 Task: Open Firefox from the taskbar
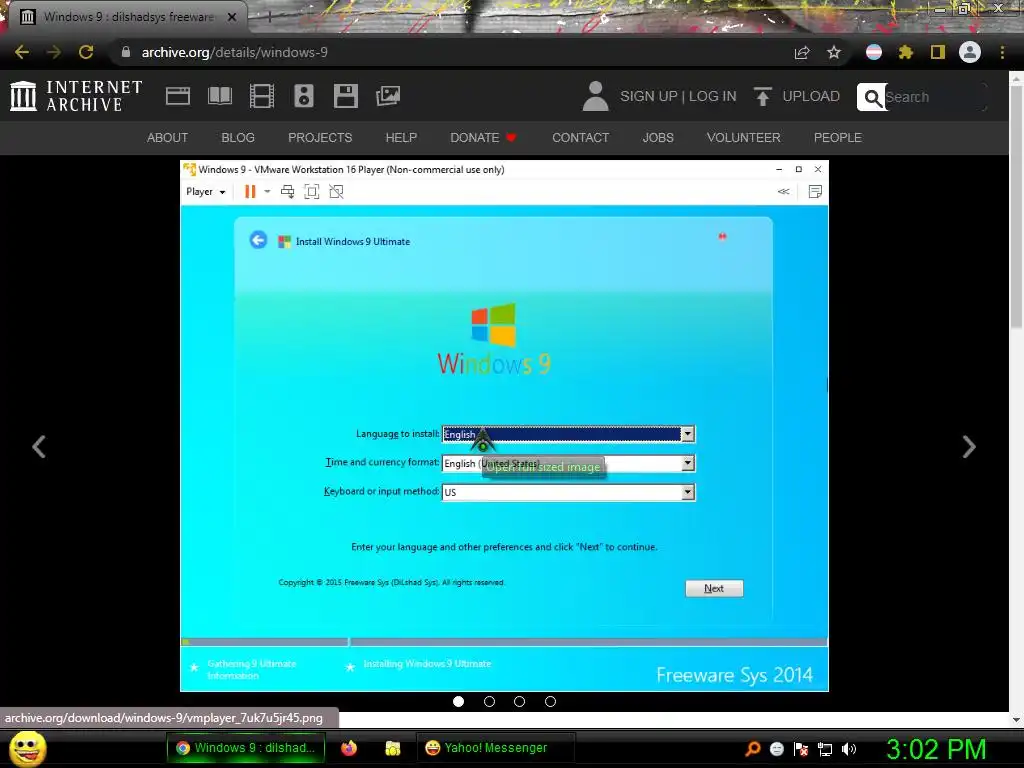click(349, 748)
